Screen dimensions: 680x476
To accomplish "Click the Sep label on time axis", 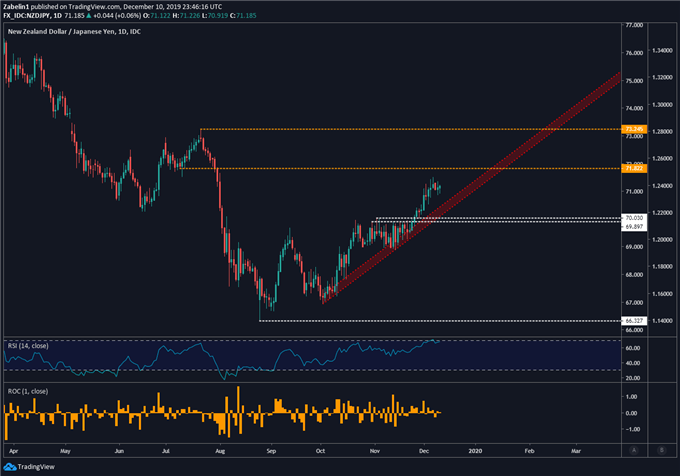I will (x=271, y=451).
